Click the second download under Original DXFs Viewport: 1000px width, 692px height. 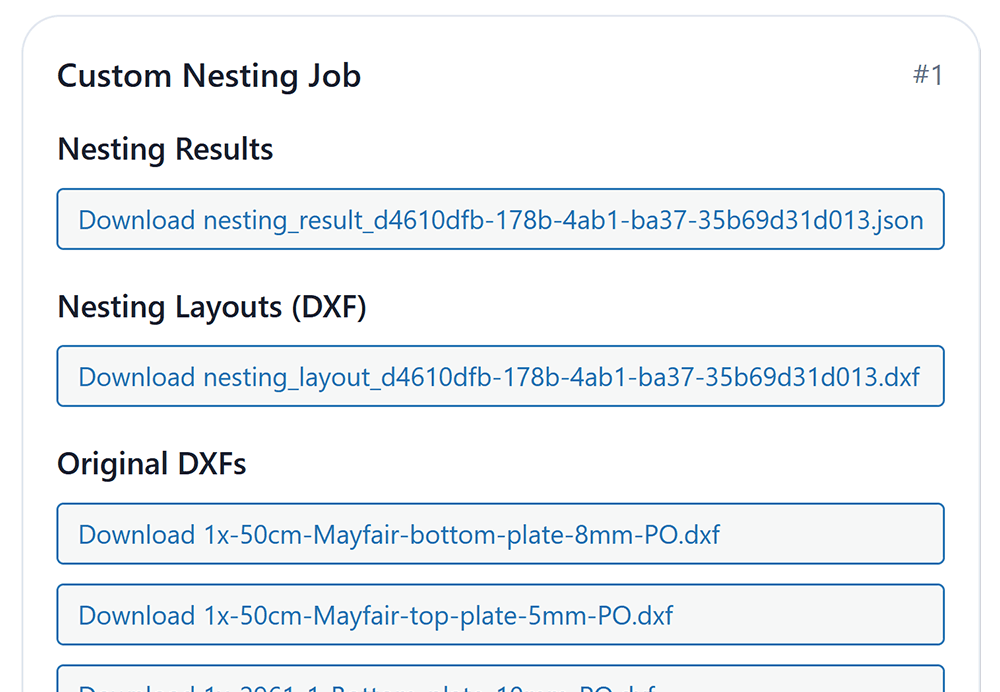tap(500, 615)
